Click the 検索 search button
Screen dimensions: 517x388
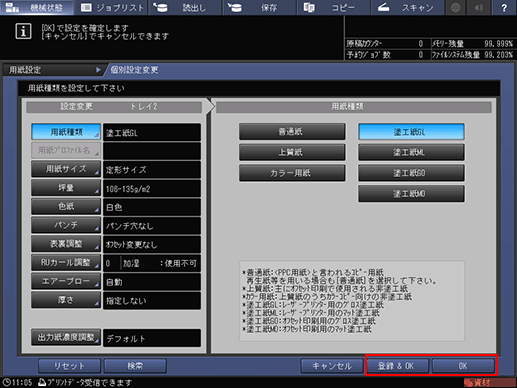[x=135, y=366]
